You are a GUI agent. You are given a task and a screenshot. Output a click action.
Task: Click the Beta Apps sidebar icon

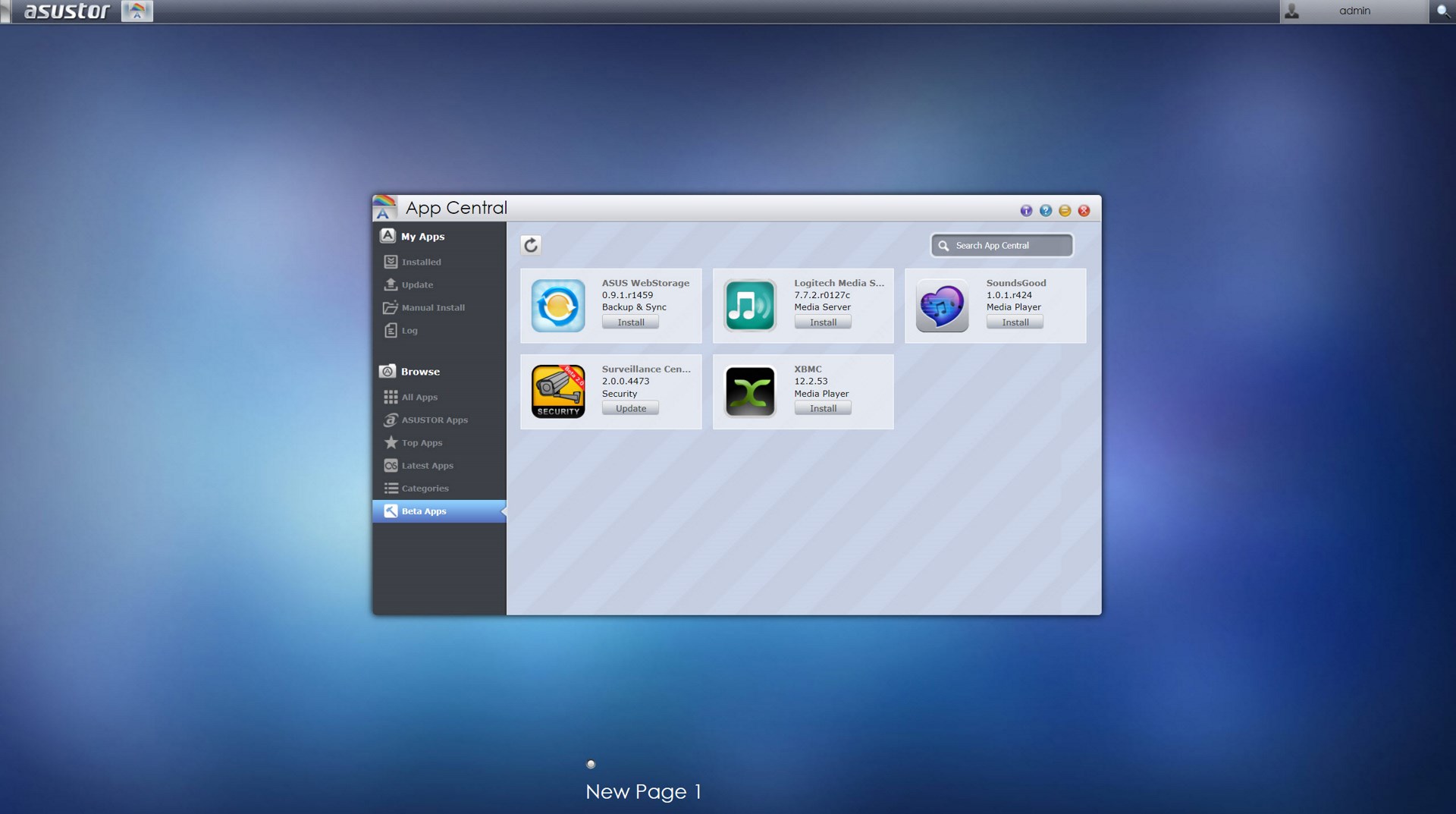[391, 511]
